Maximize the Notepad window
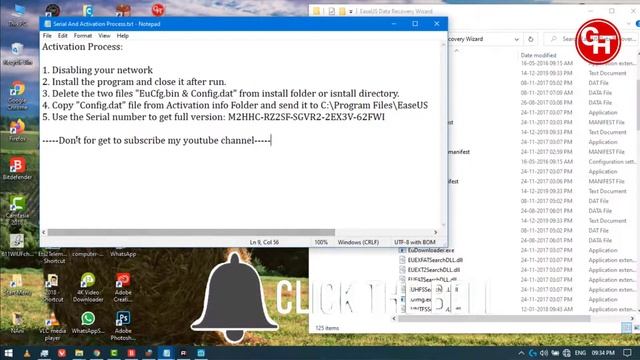 click(415, 24)
